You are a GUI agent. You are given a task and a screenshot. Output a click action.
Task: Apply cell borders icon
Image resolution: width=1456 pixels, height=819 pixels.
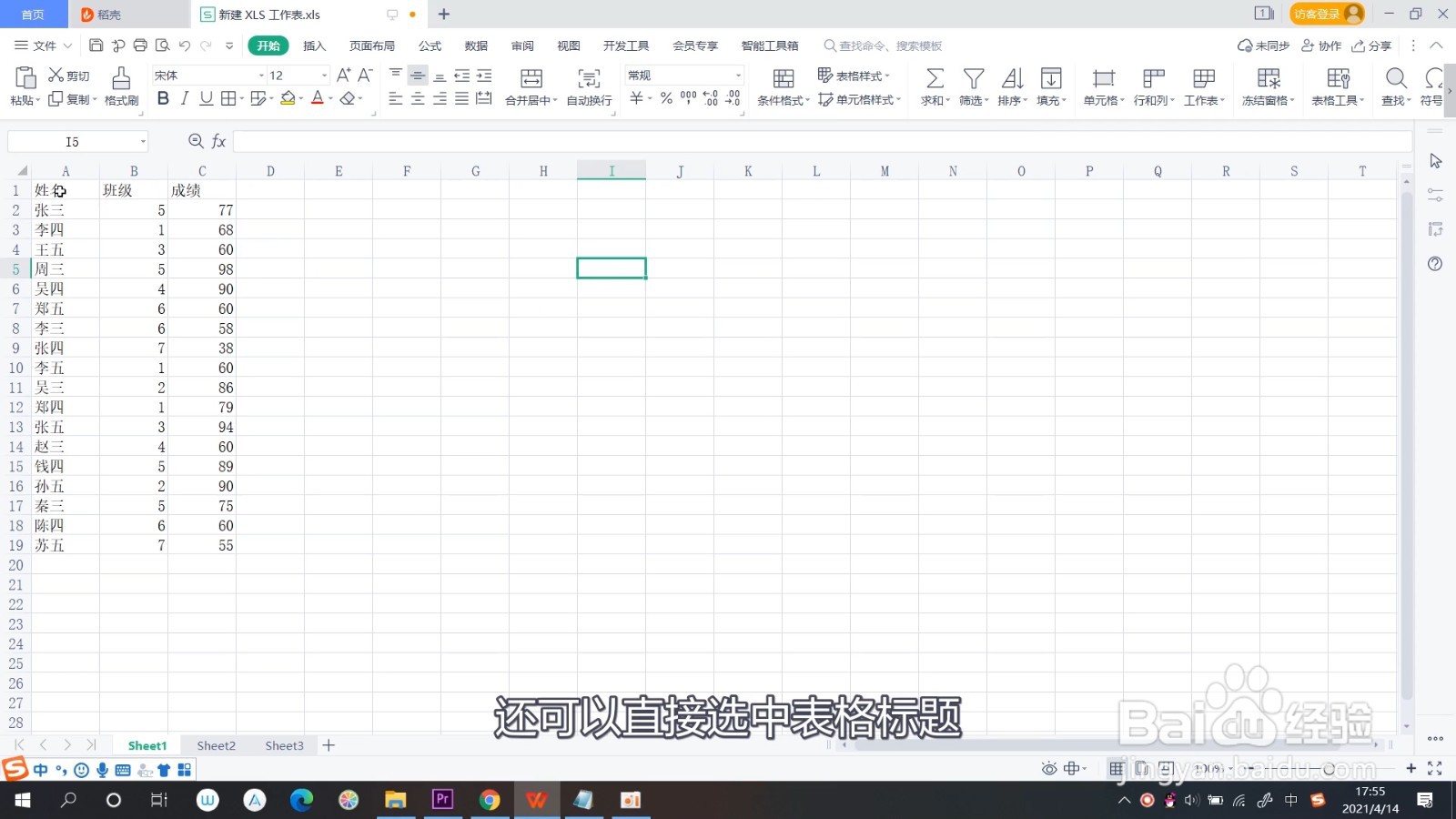228,98
